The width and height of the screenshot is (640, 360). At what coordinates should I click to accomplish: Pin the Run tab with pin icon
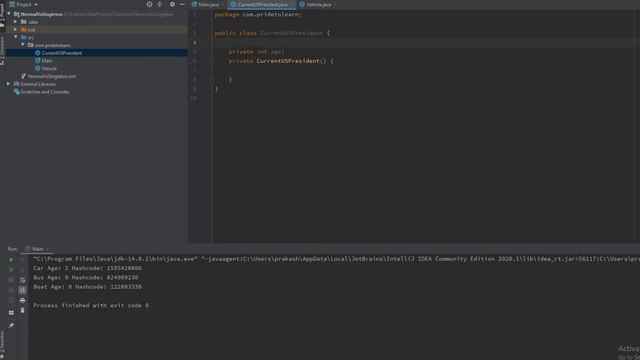(11, 326)
